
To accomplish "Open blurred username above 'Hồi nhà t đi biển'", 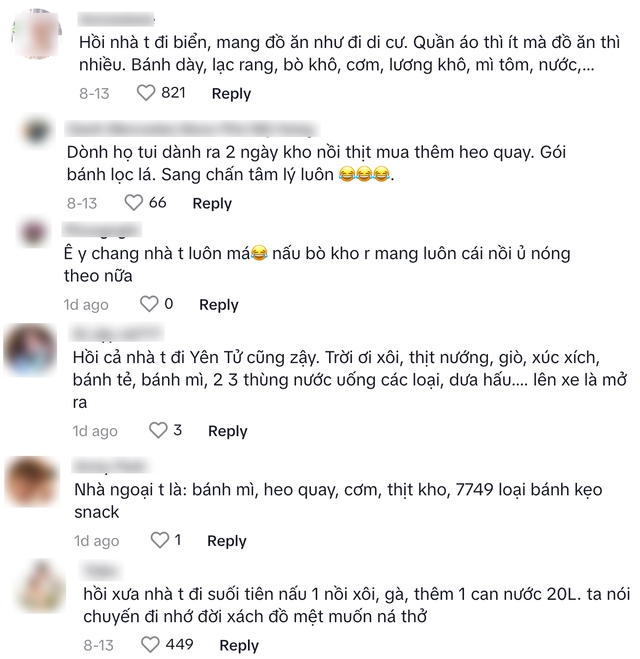I will (116, 19).
